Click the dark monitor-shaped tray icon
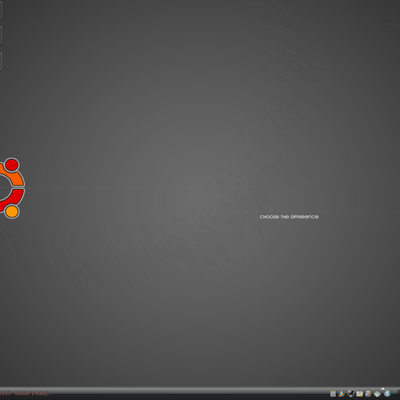400x400 pixels. pyautogui.click(x=351, y=394)
